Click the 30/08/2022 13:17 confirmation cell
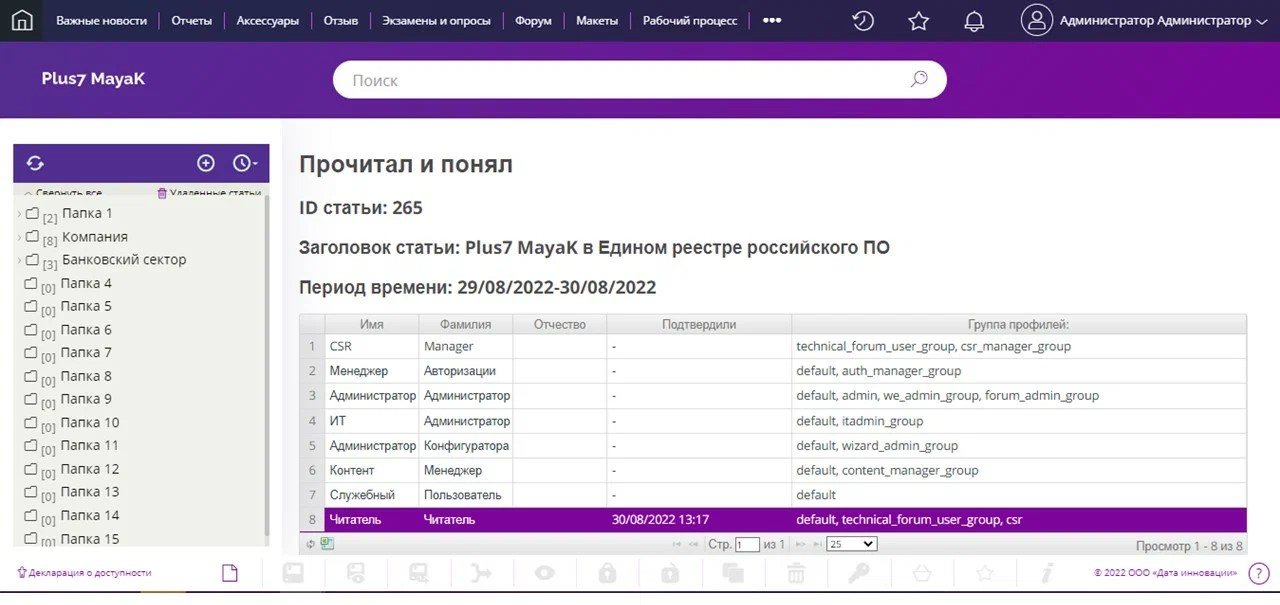This screenshot has width=1280, height=605. point(699,520)
